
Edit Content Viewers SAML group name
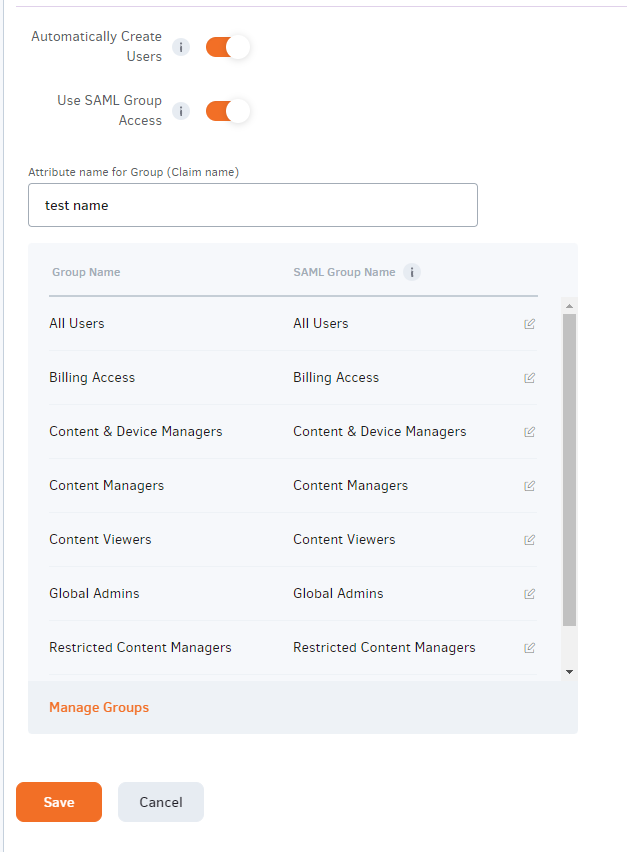coord(530,540)
